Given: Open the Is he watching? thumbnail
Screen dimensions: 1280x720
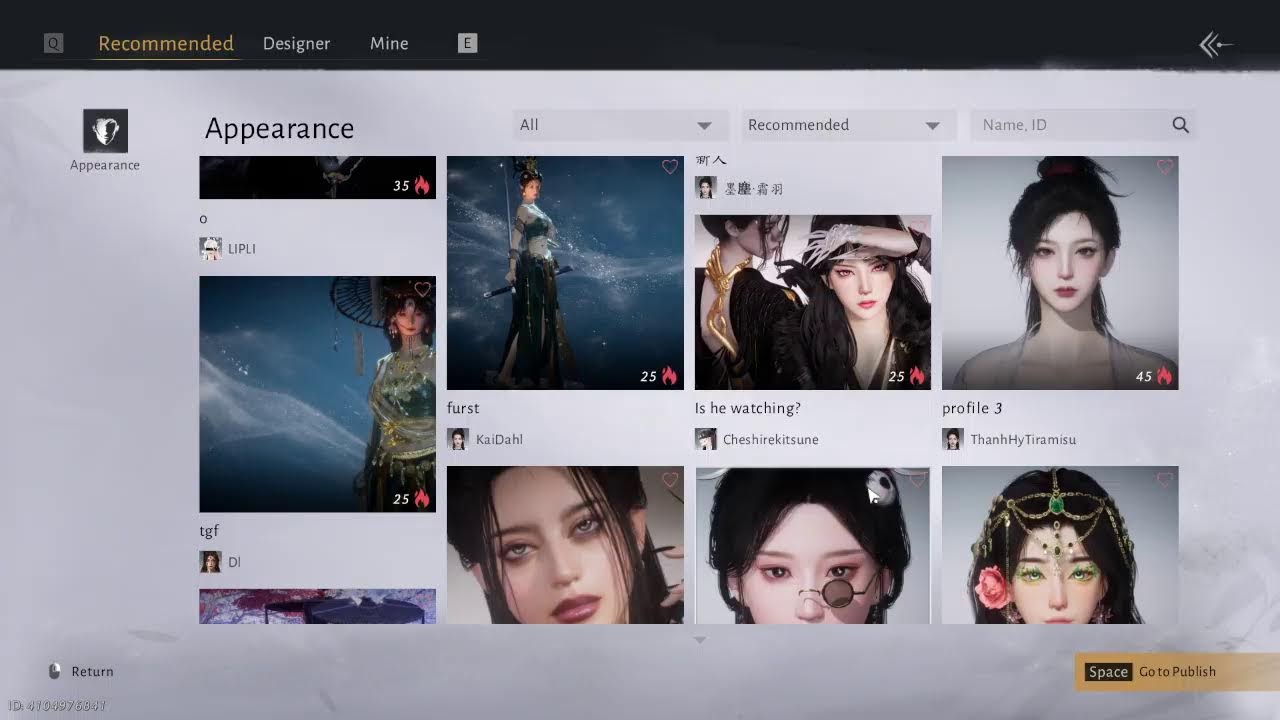Looking at the screenshot, I should pos(813,302).
